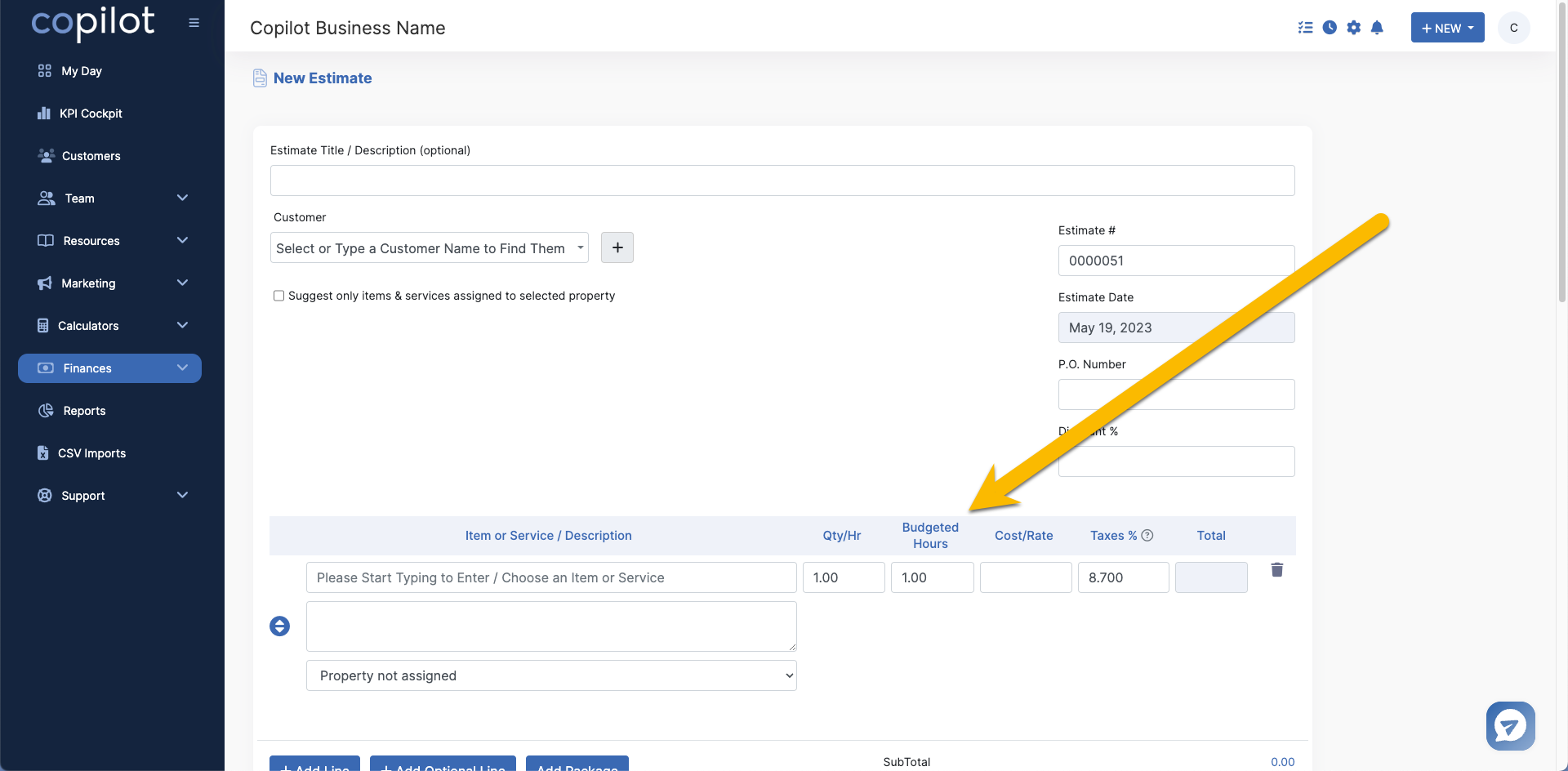Go to My Day in sidebar

point(82,71)
